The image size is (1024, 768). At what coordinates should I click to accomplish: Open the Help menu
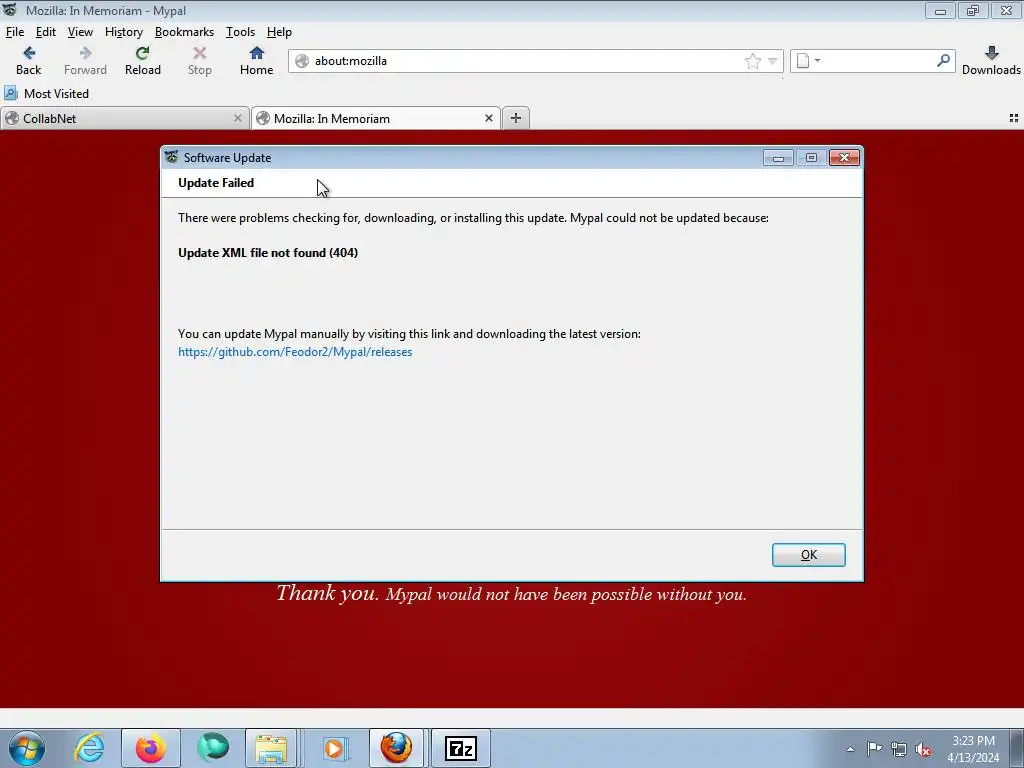pos(279,32)
